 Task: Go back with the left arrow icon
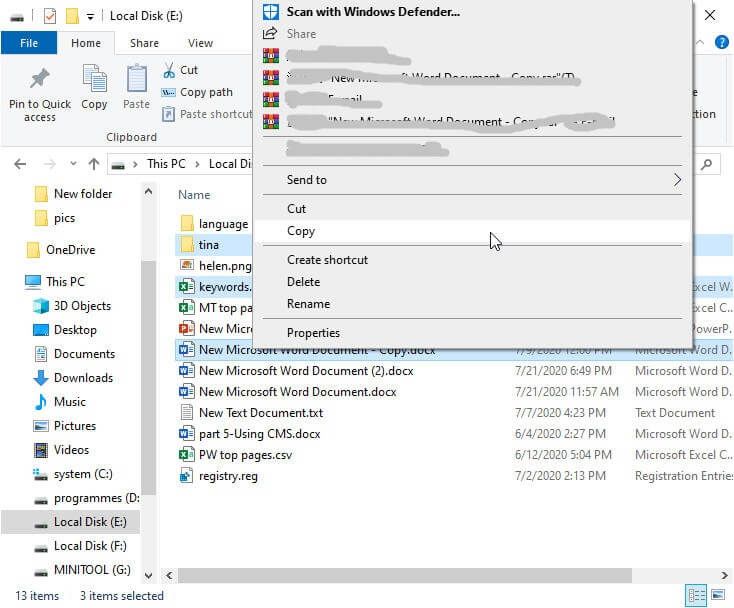[20, 164]
